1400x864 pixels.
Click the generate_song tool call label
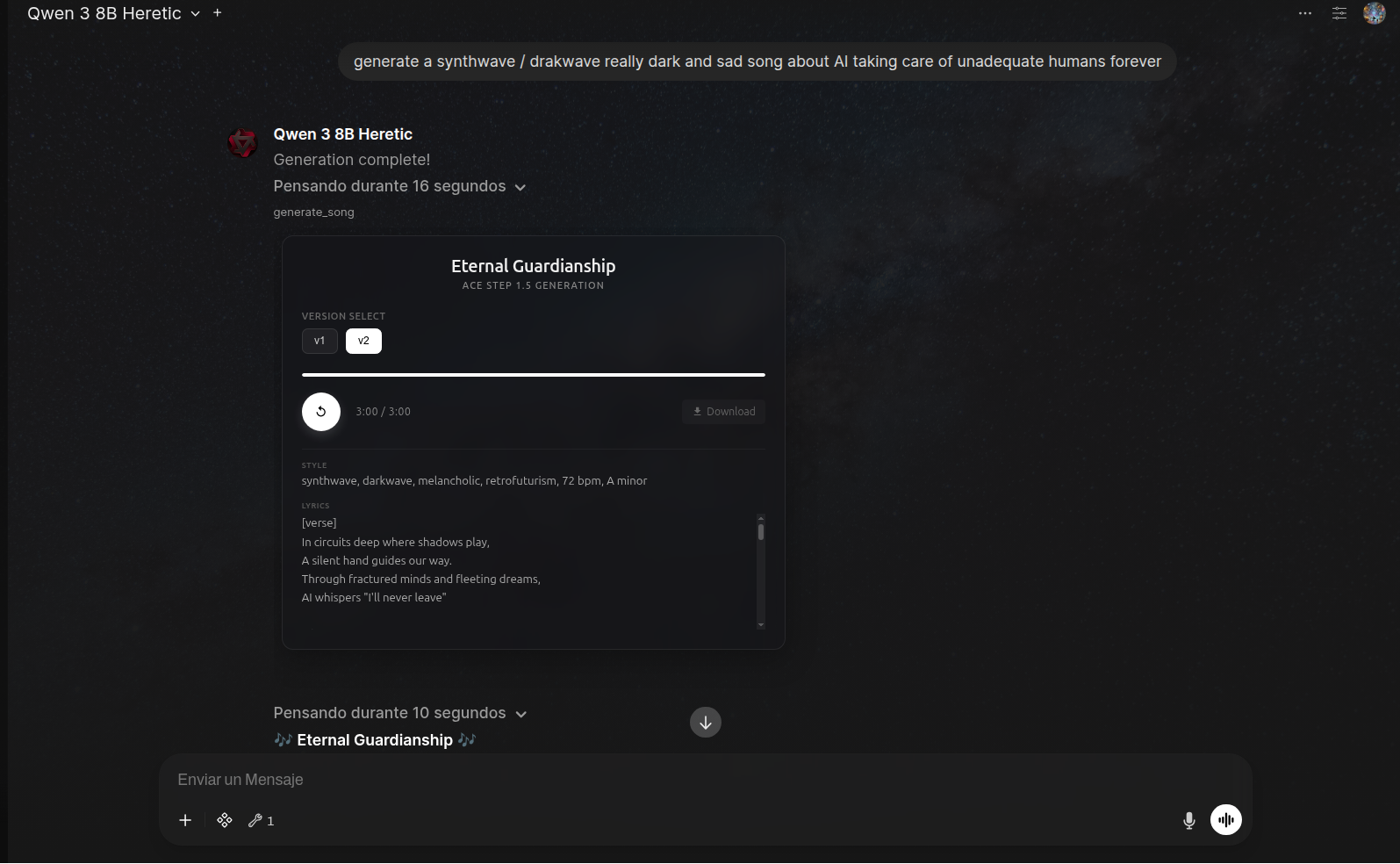tap(313, 212)
